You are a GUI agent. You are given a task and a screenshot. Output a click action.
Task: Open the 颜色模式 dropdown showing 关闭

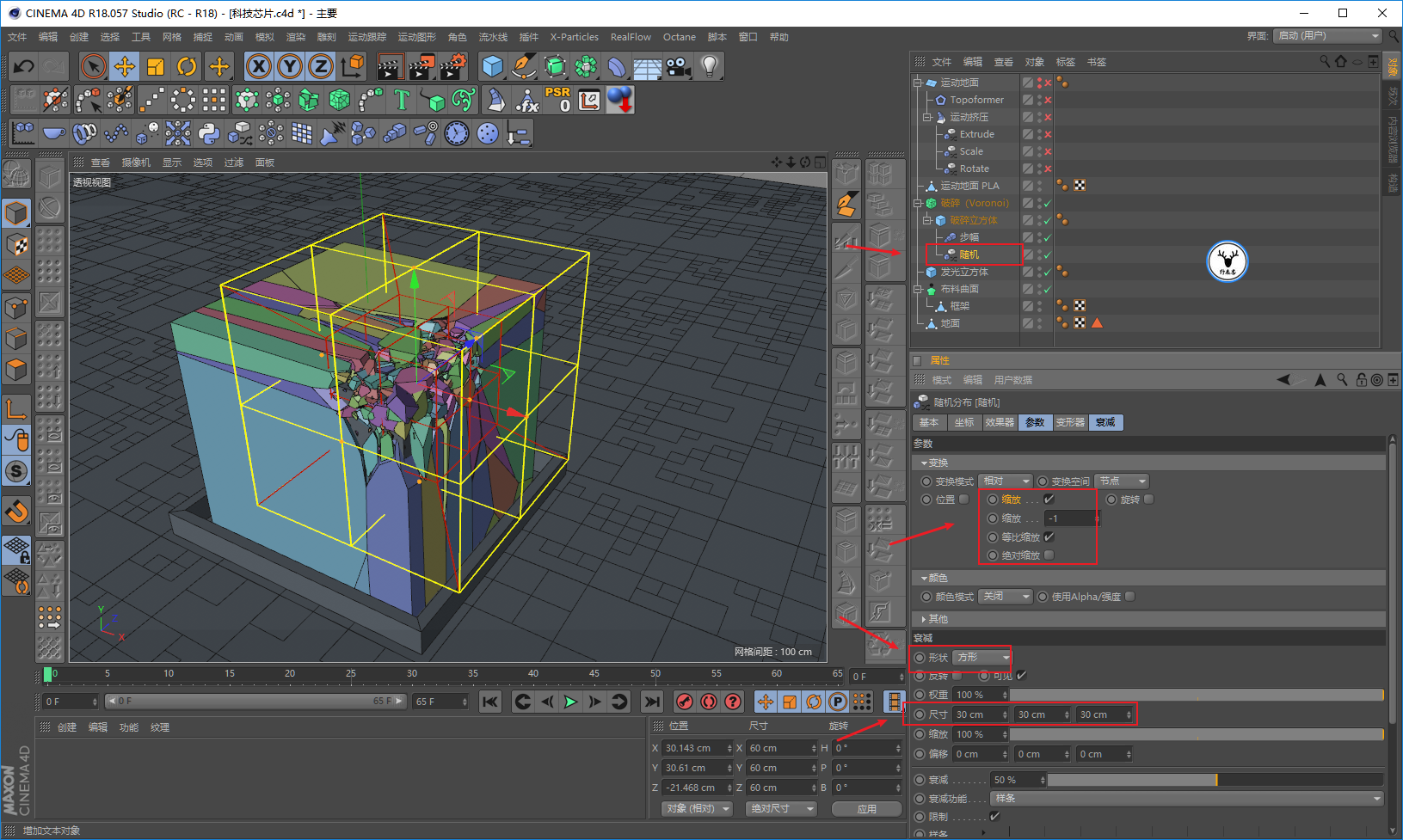tap(1006, 597)
